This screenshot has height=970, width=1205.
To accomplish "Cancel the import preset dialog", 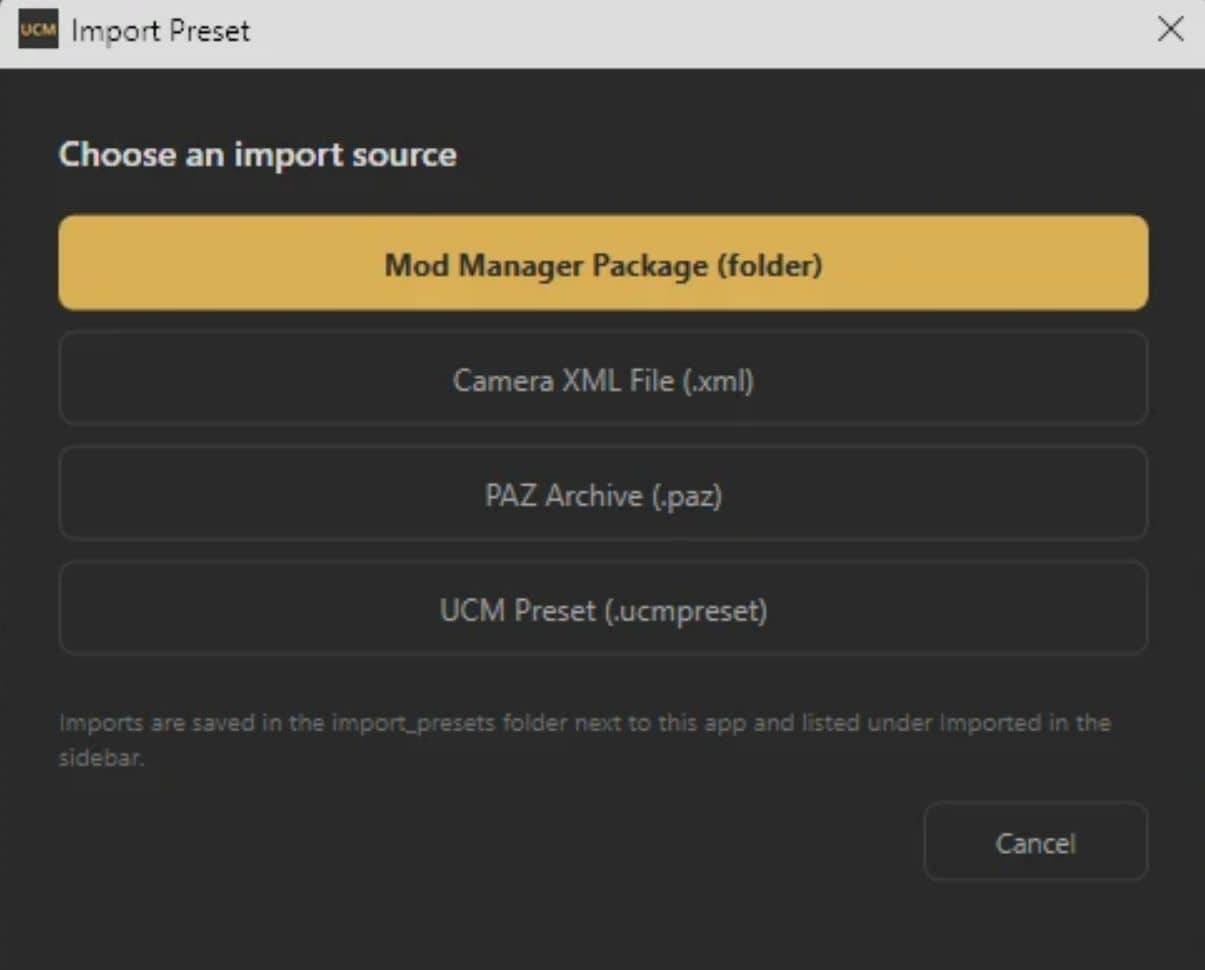I will click(1035, 841).
